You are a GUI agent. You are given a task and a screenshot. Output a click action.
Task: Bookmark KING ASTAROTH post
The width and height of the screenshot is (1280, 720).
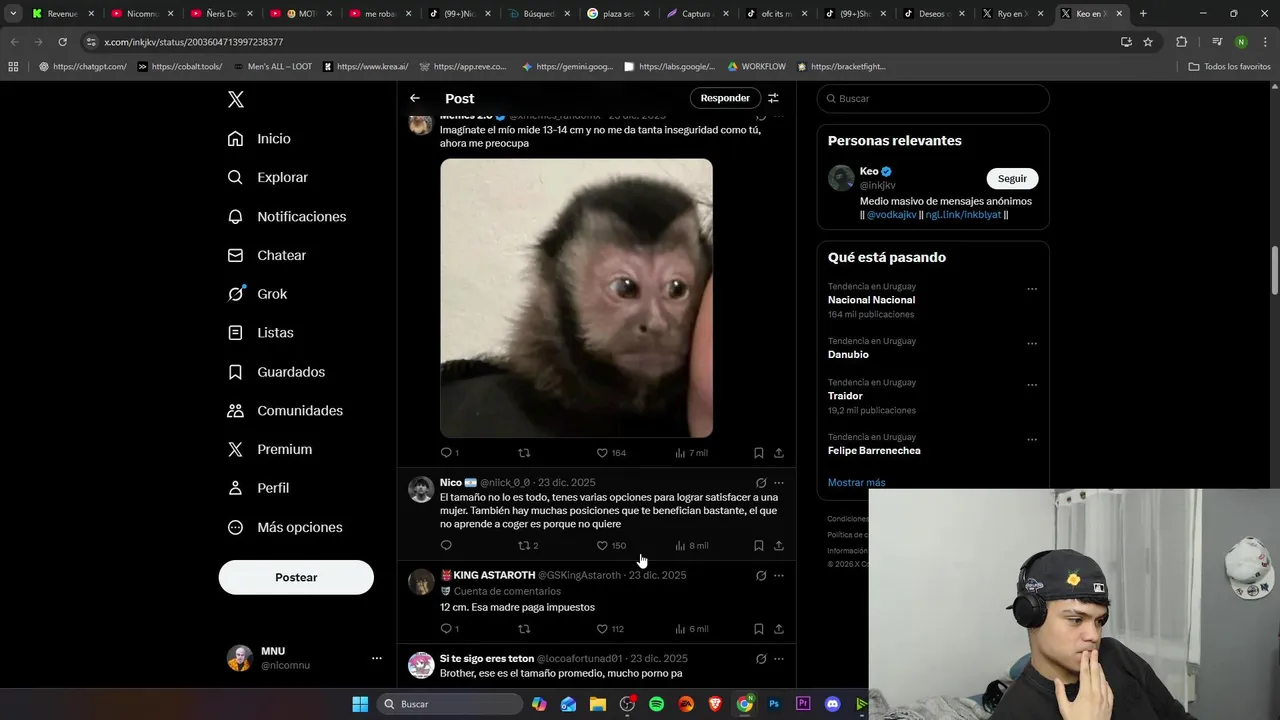click(759, 629)
